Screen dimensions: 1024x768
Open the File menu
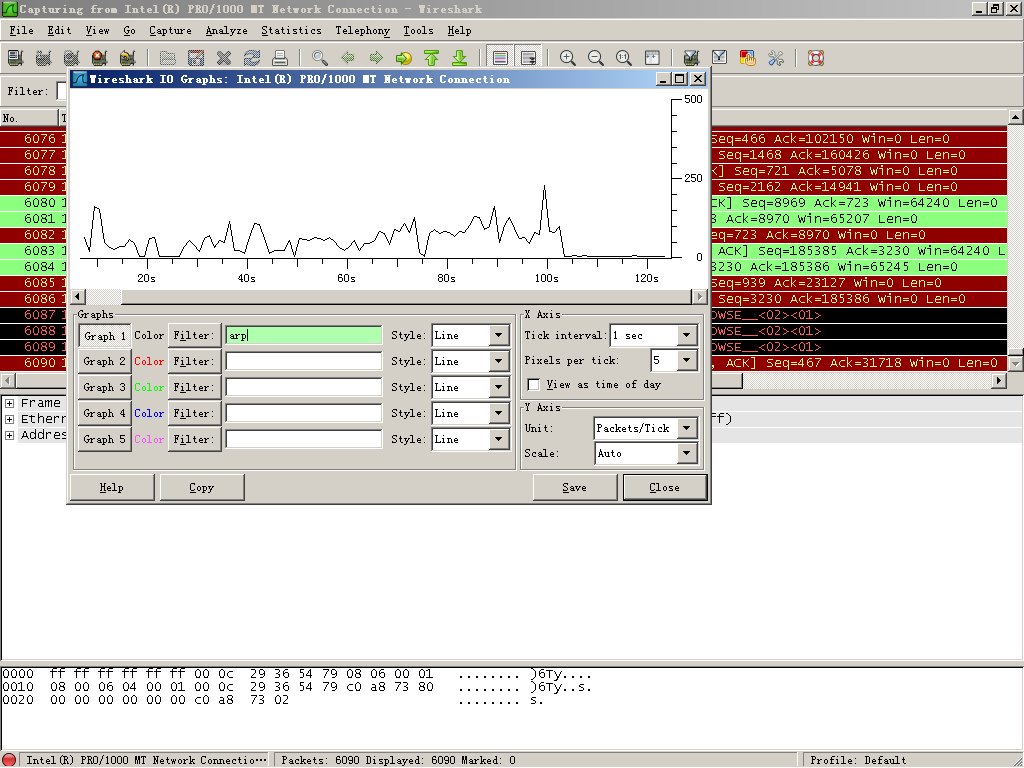[x=22, y=31]
